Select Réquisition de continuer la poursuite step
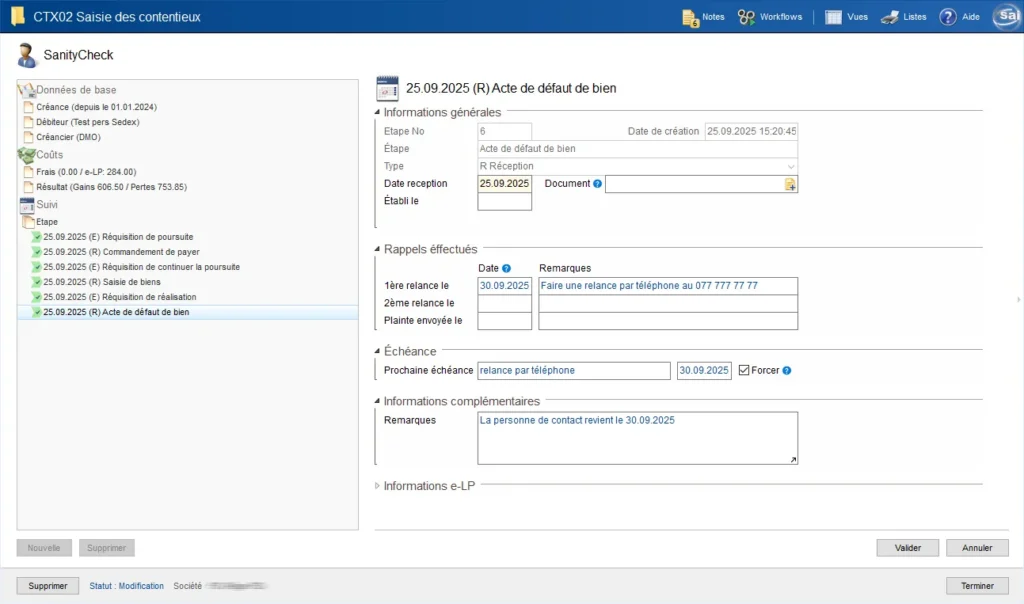Screen dimensions: 1024x604 [142, 267]
